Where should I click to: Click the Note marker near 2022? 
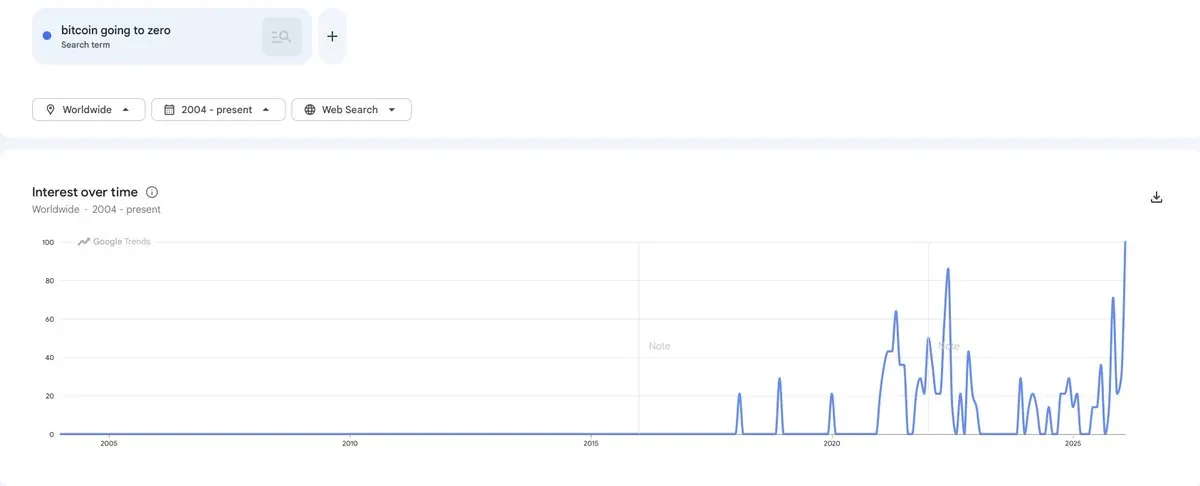pyautogui.click(x=948, y=346)
